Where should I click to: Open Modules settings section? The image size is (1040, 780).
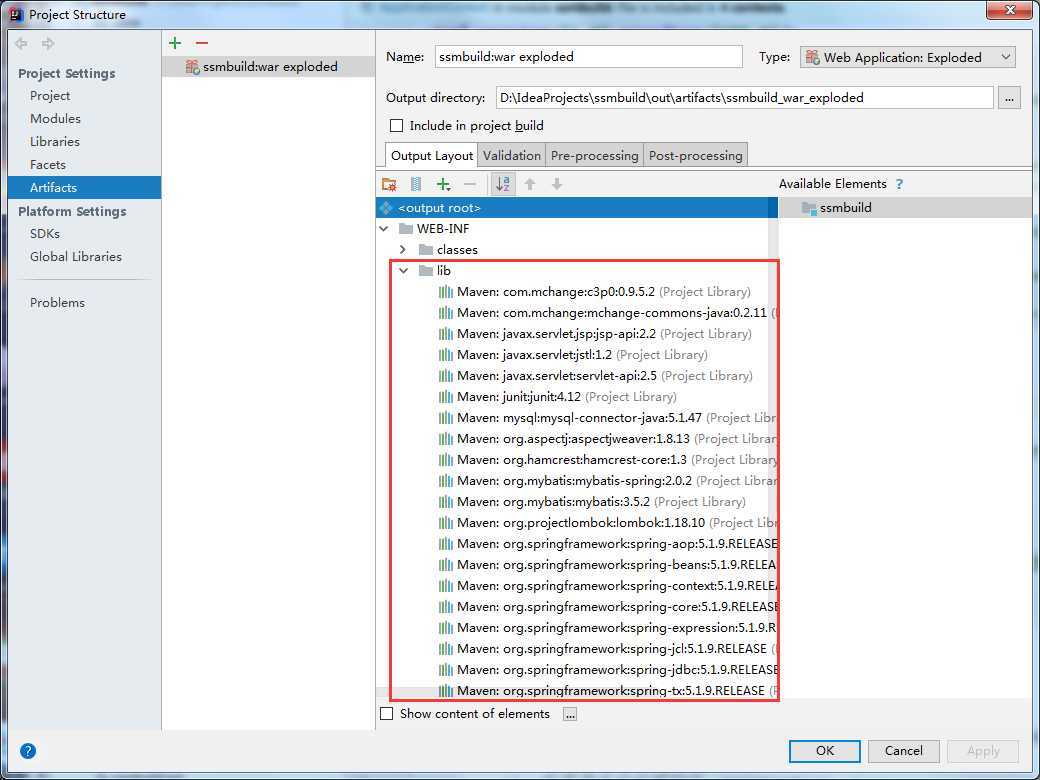coord(55,119)
